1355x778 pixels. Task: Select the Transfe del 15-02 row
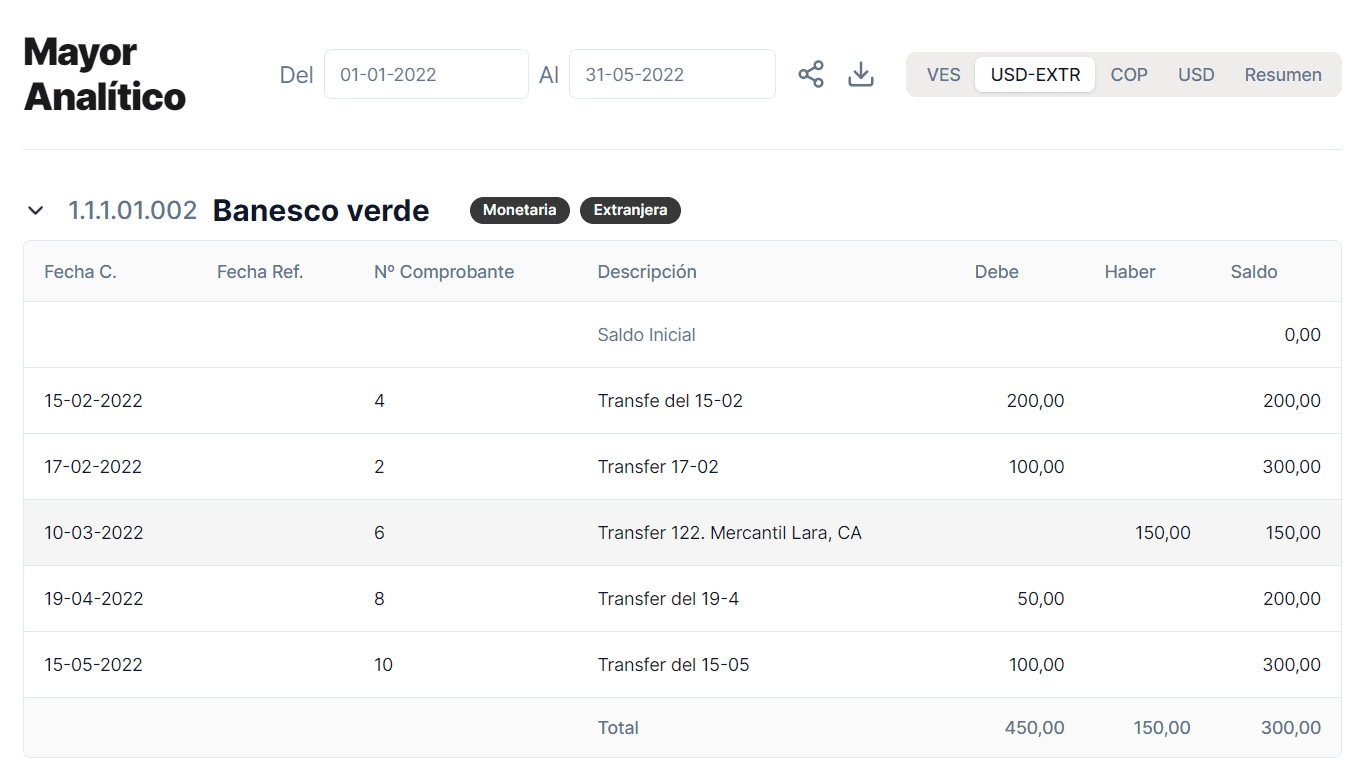pyautogui.click(x=670, y=401)
